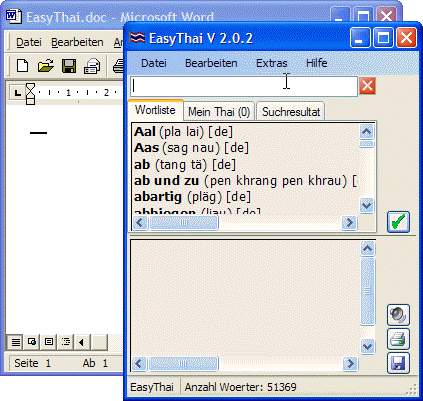Print entry using EasyThai printer button
The height and width of the screenshot is (401, 423).
click(x=398, y=339)
